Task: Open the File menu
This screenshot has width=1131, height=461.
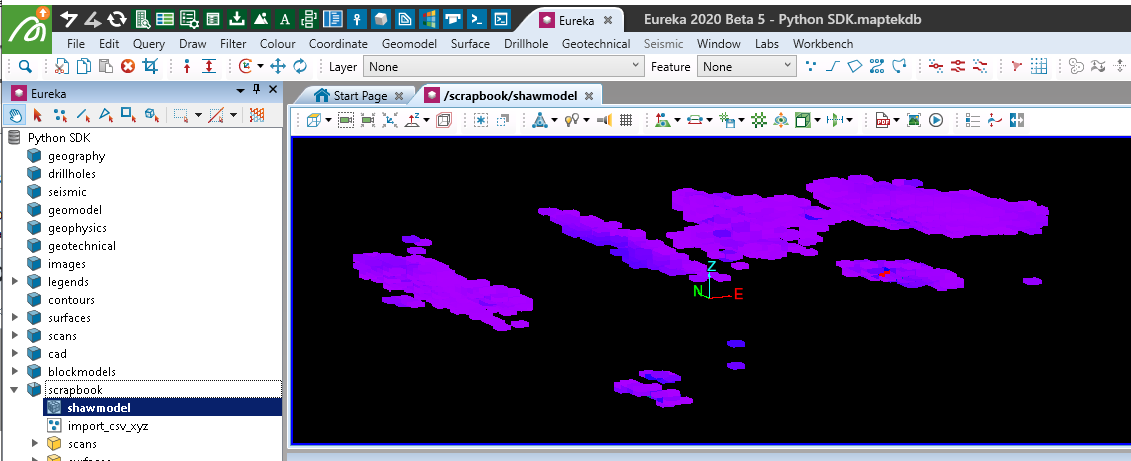Action: (x=76, y=43)
